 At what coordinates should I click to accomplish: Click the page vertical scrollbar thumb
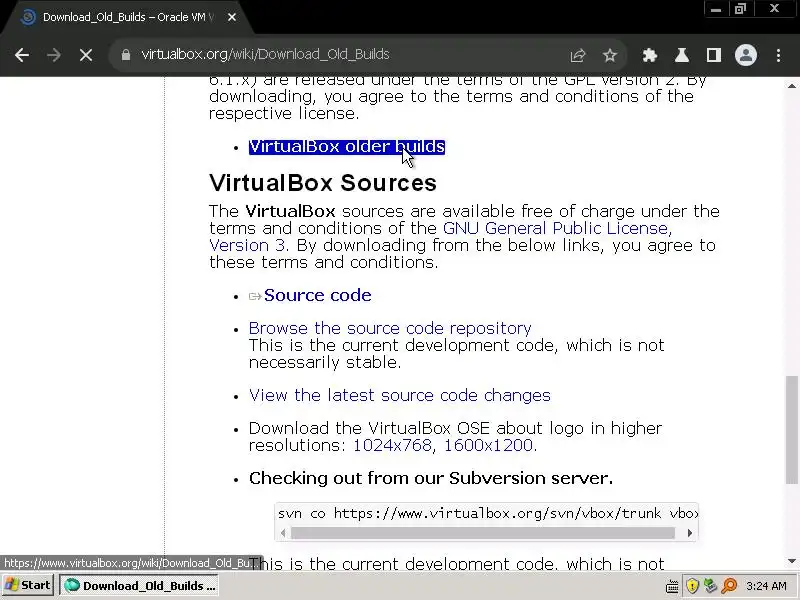(x=791, y=430)
